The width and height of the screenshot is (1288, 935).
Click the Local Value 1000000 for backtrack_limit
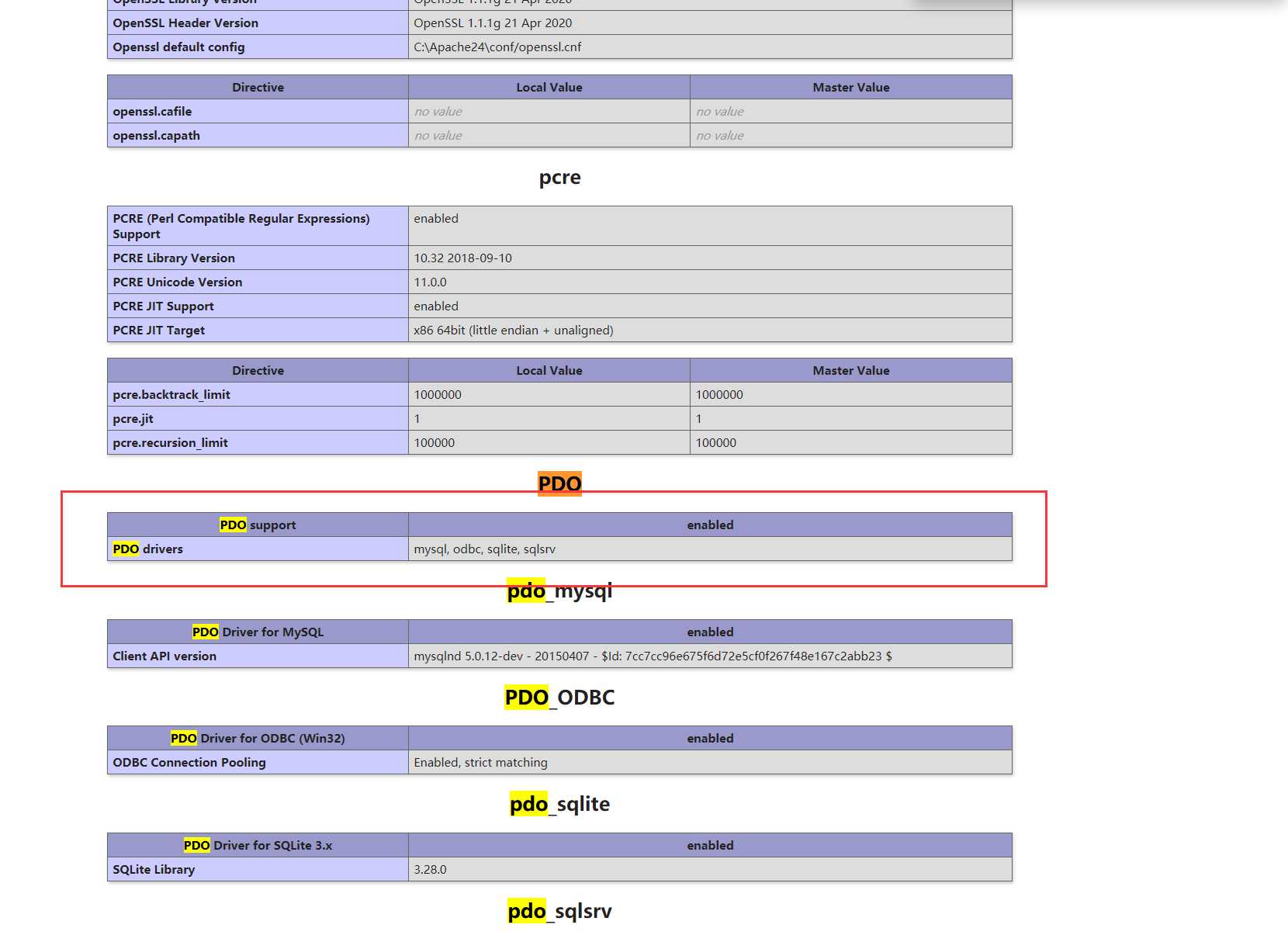point(438,395)
